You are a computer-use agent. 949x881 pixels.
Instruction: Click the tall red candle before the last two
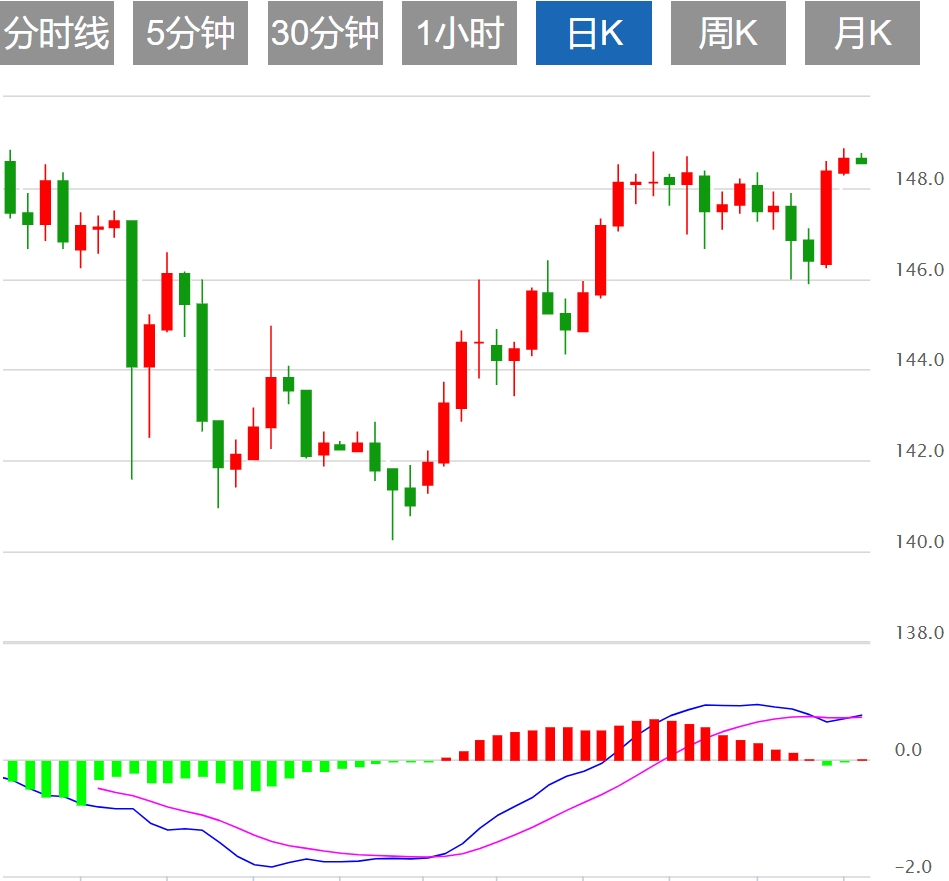(826, 217)
